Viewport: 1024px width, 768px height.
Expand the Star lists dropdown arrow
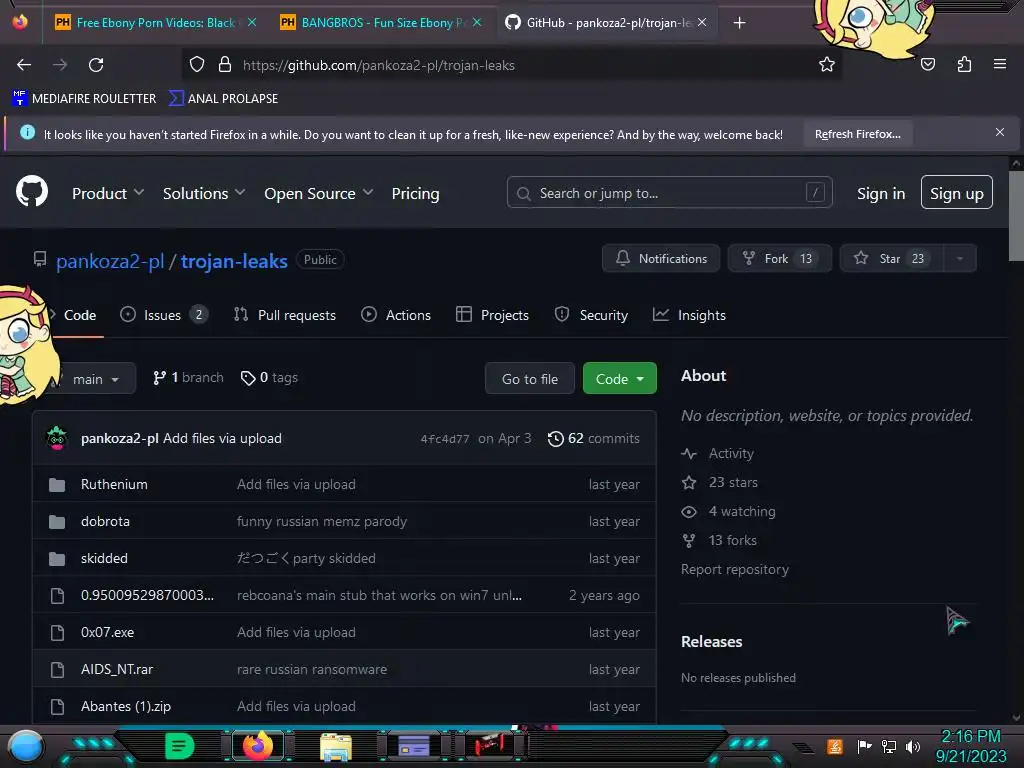coord(960,259)
